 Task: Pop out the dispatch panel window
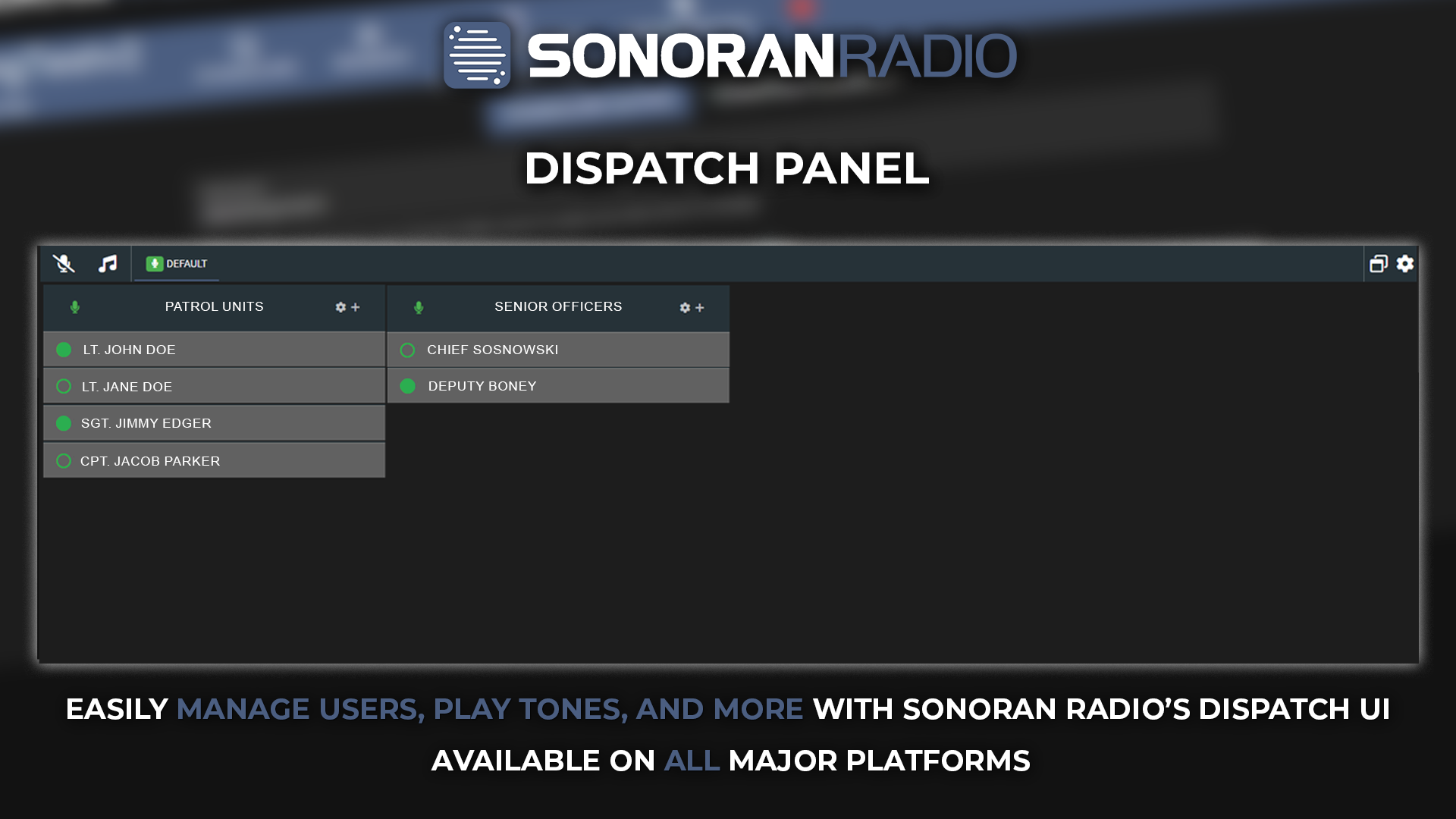(x=1379, y=264)
